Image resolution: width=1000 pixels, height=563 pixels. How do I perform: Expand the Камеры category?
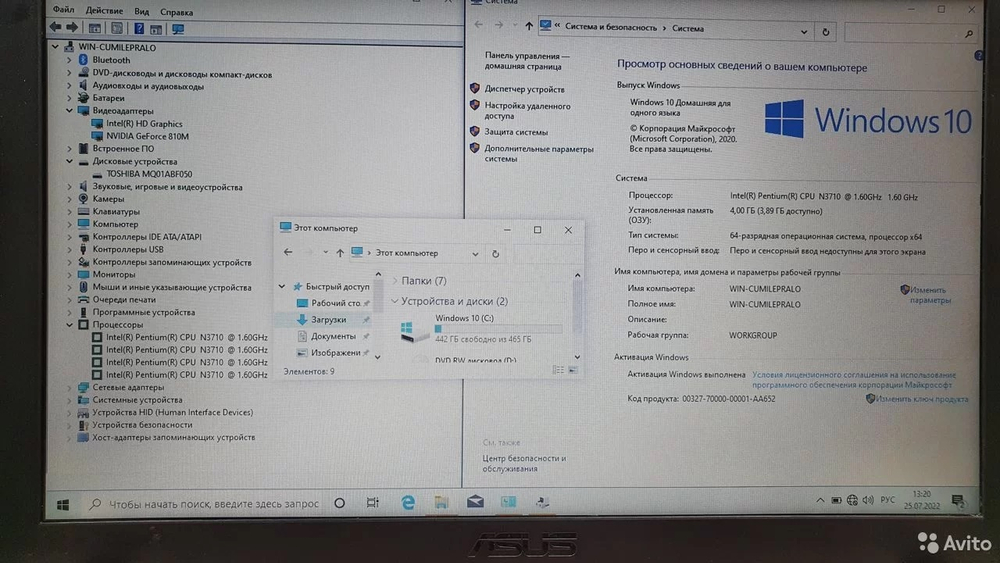click(69, 199)
